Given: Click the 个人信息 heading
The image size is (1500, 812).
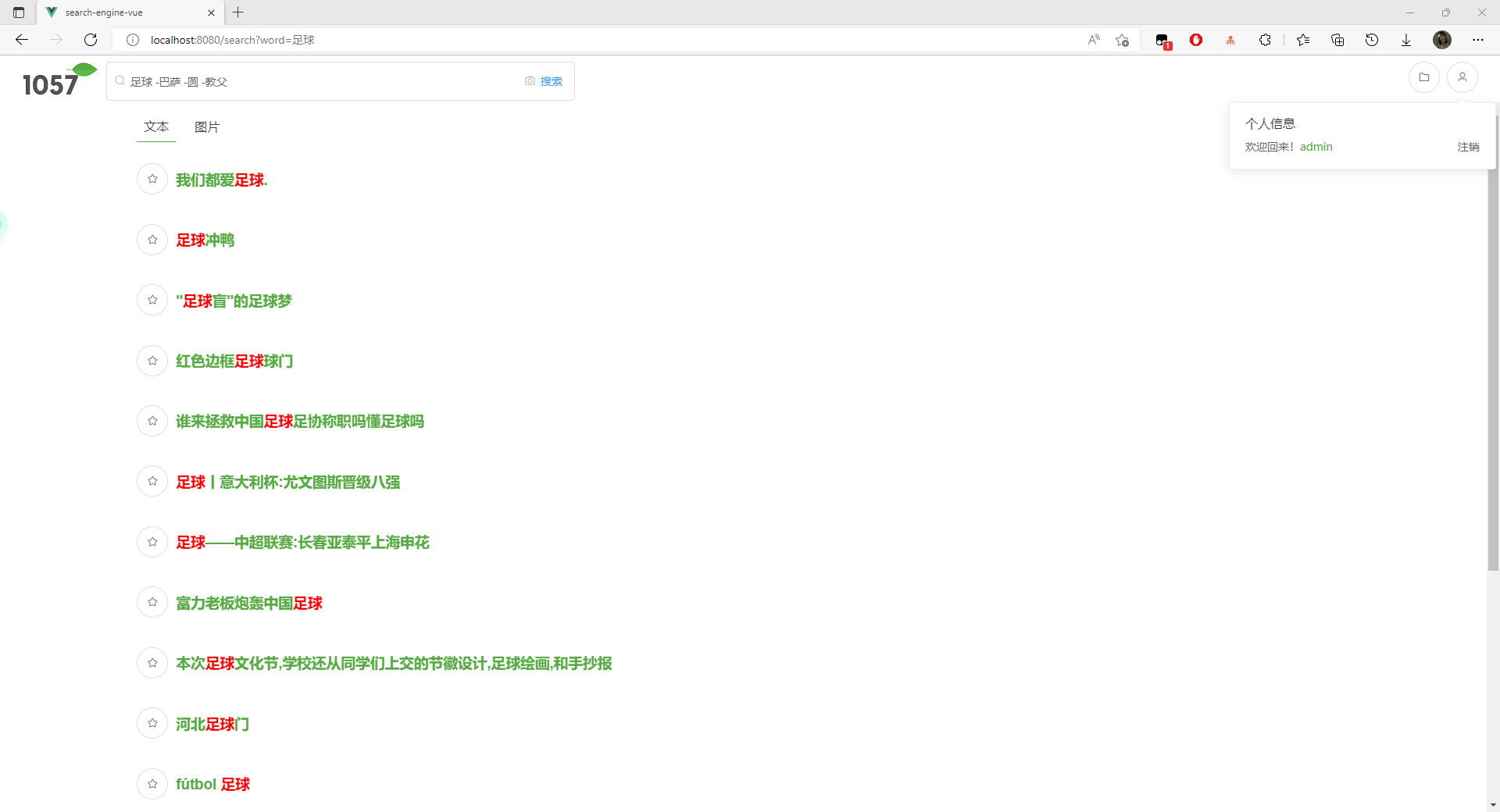Looking at the screenshot, I should pos(1270,123).
